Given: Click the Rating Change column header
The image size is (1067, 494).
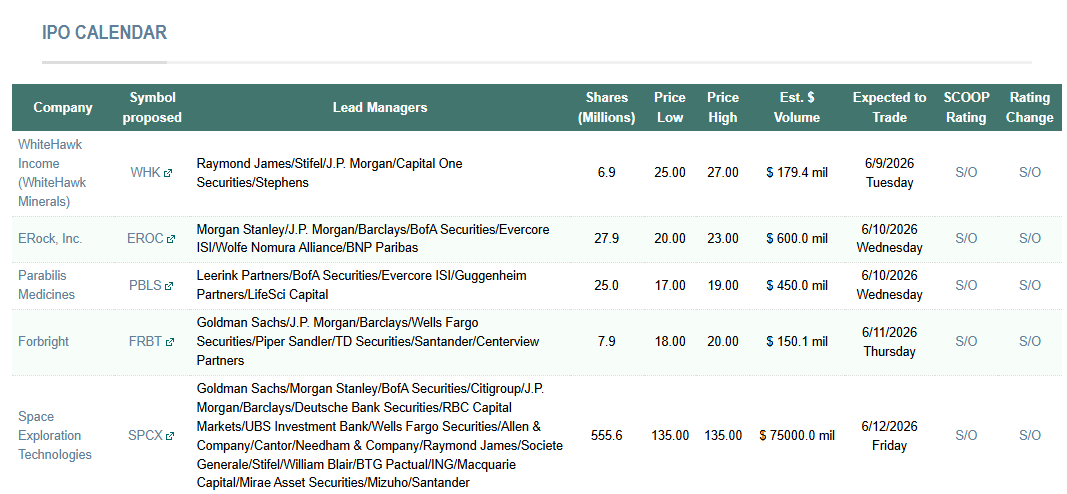Looking at the screenshot, I should [1030, 108].
